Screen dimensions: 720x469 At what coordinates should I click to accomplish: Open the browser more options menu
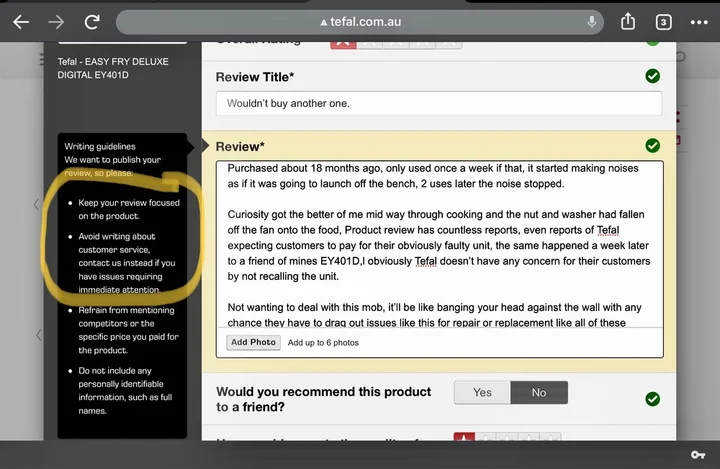tap(699, 22)
